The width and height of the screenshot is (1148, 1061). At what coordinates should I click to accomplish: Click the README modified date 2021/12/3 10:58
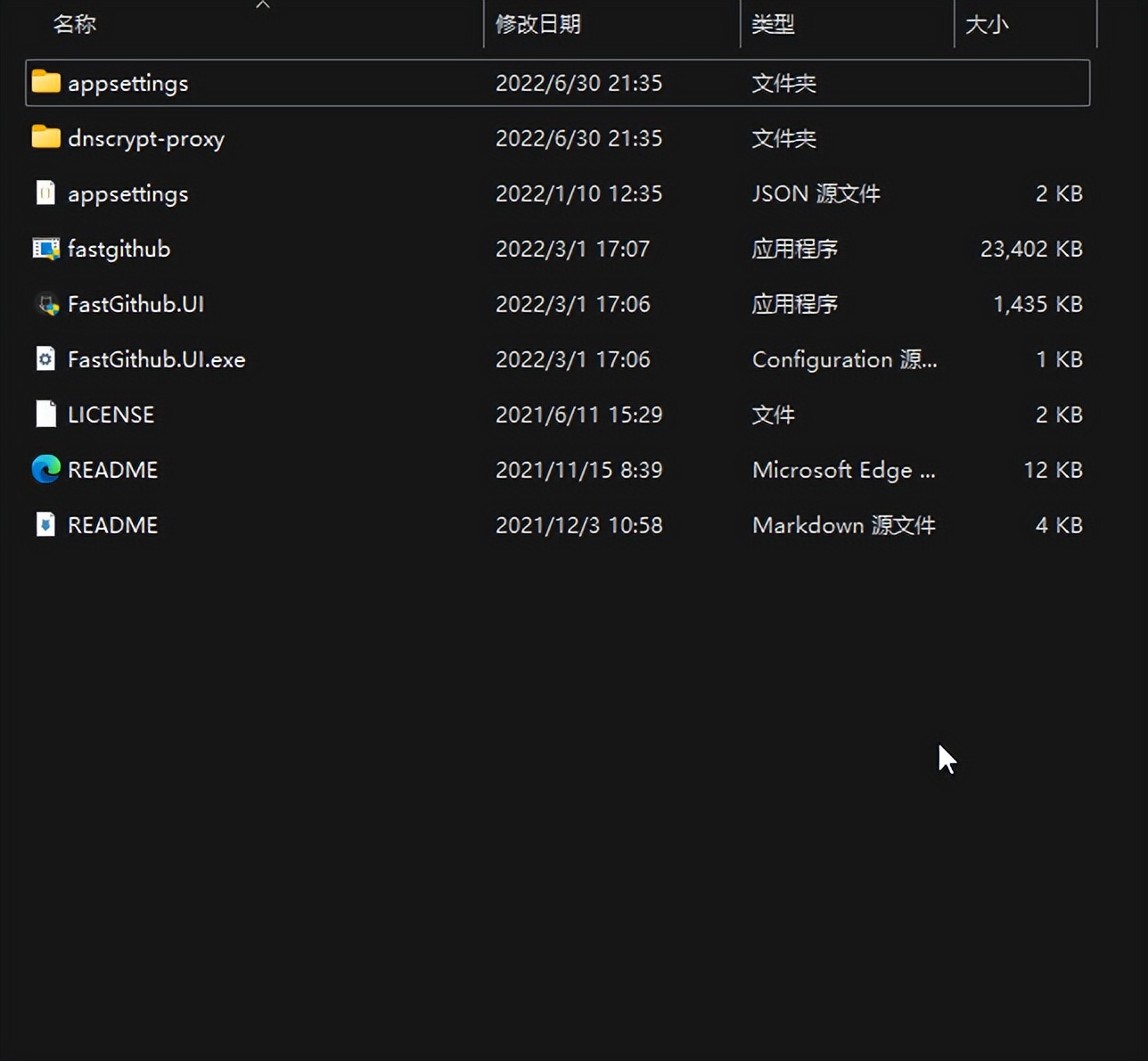pos(578,525)
